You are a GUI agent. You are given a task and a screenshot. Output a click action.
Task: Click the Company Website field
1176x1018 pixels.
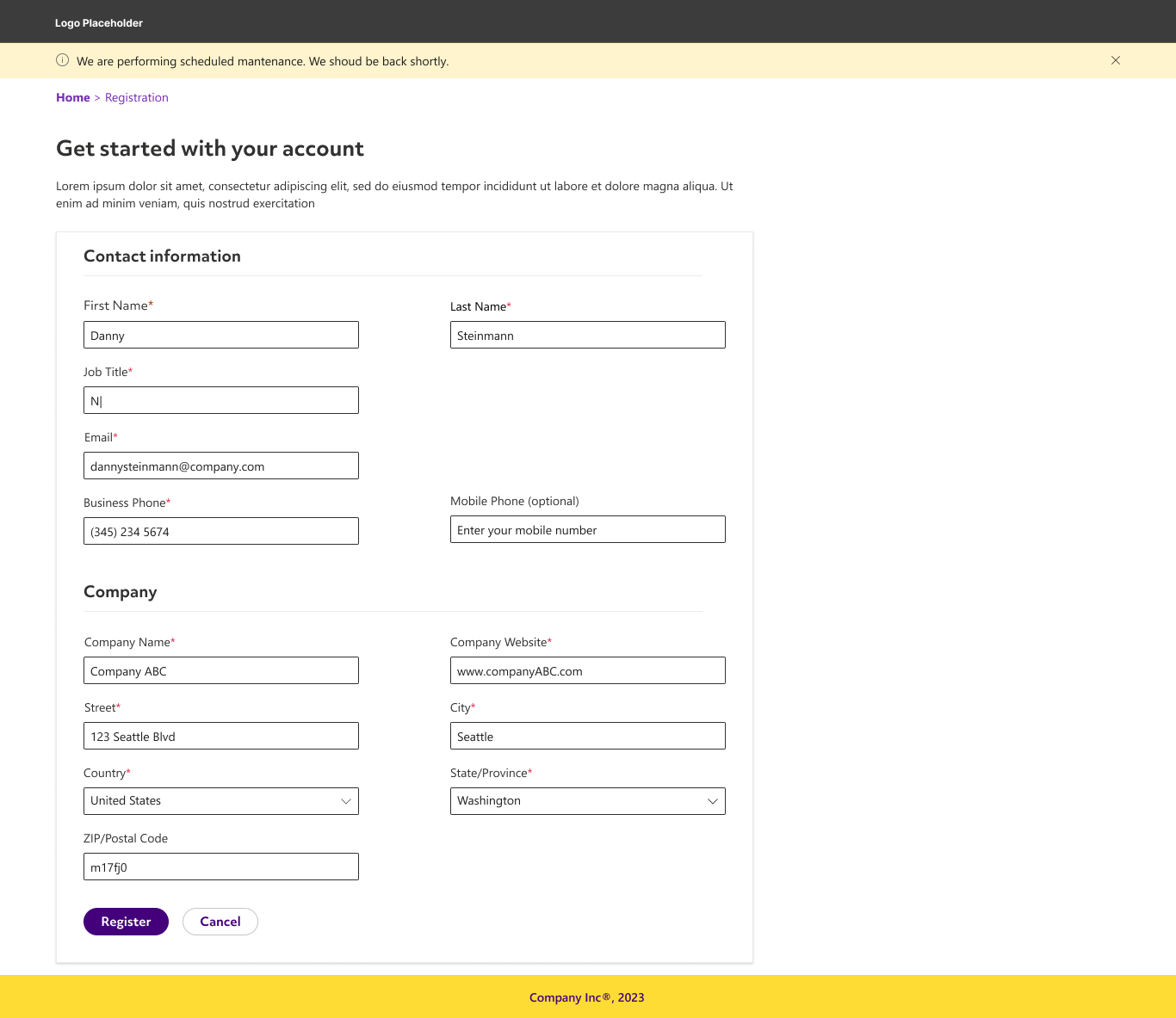588,670
